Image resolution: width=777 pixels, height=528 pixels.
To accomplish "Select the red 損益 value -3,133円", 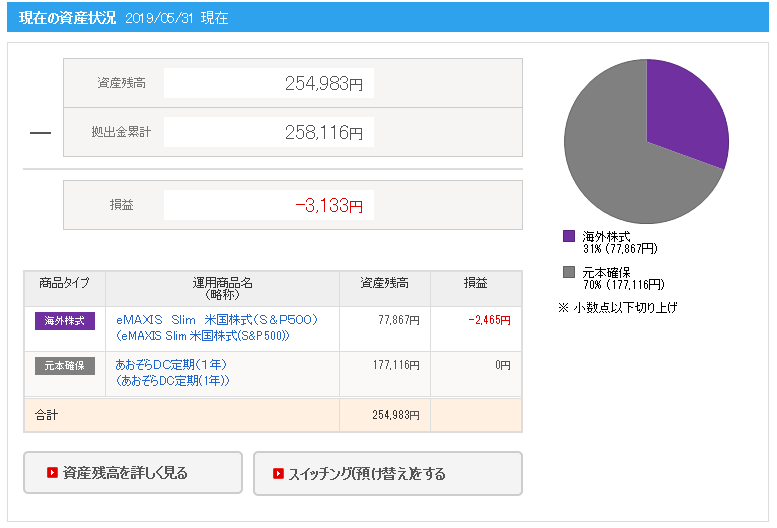I will click(x=329, y=205).
